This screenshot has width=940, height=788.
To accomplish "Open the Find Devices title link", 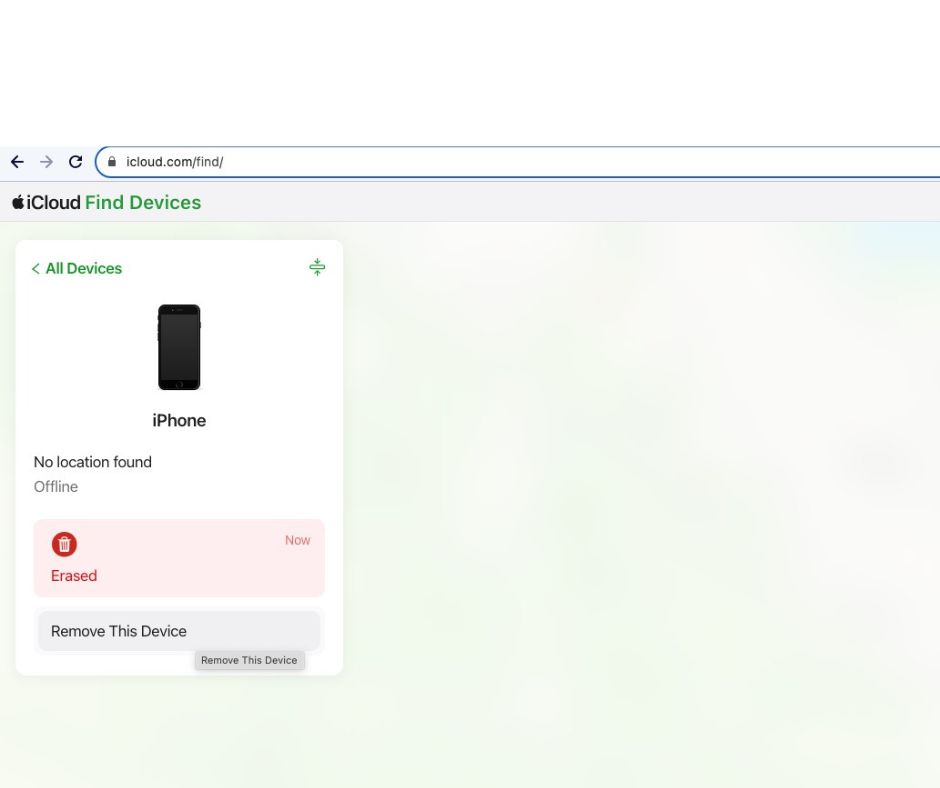I will pos(143,203).
